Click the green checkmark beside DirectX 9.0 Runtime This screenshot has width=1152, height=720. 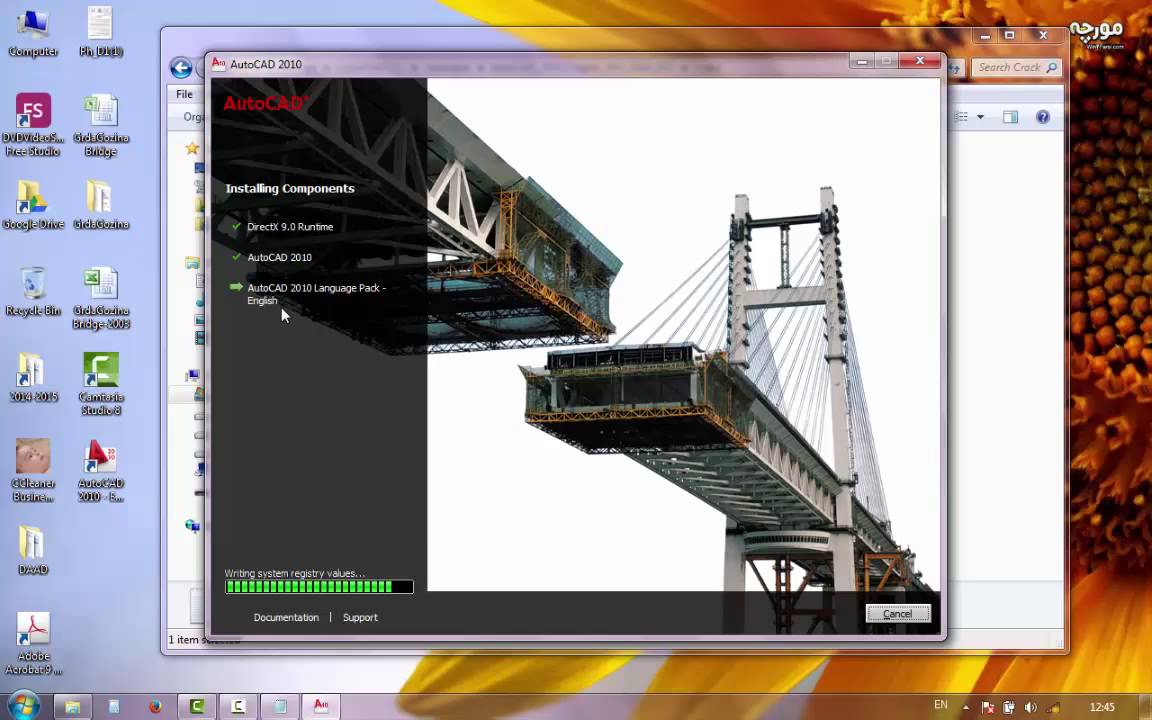[236, 226]
